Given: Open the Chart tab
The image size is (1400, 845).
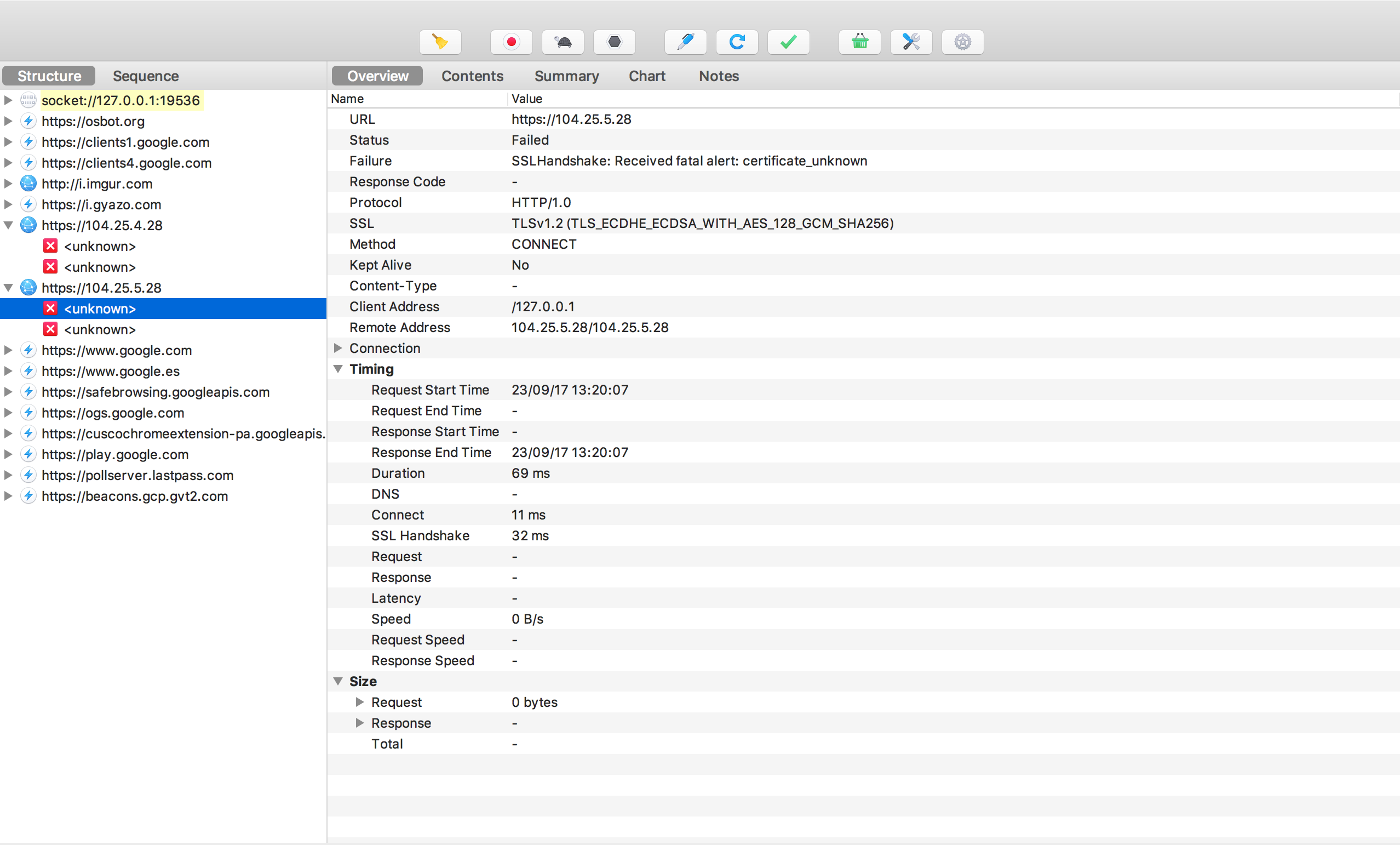Looking at the screenshot, I should 646,76.
